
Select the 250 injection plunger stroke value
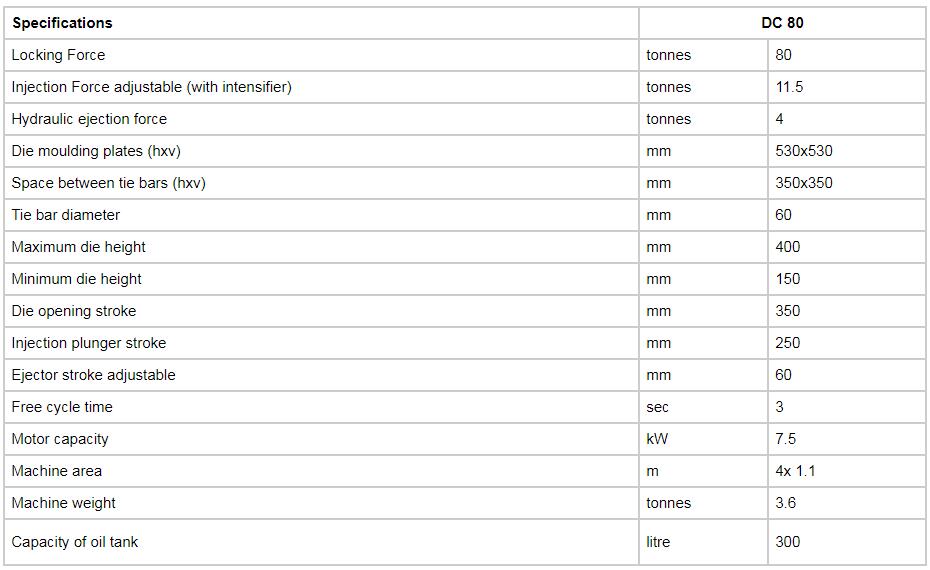click(788, 343)
